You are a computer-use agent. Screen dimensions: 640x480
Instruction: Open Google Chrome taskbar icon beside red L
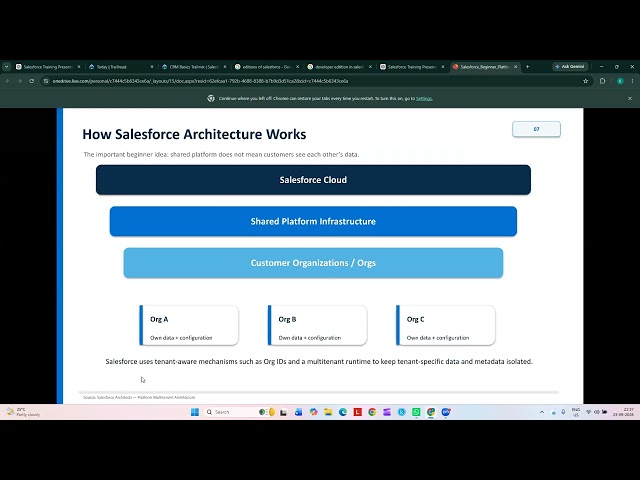point(372,412)
